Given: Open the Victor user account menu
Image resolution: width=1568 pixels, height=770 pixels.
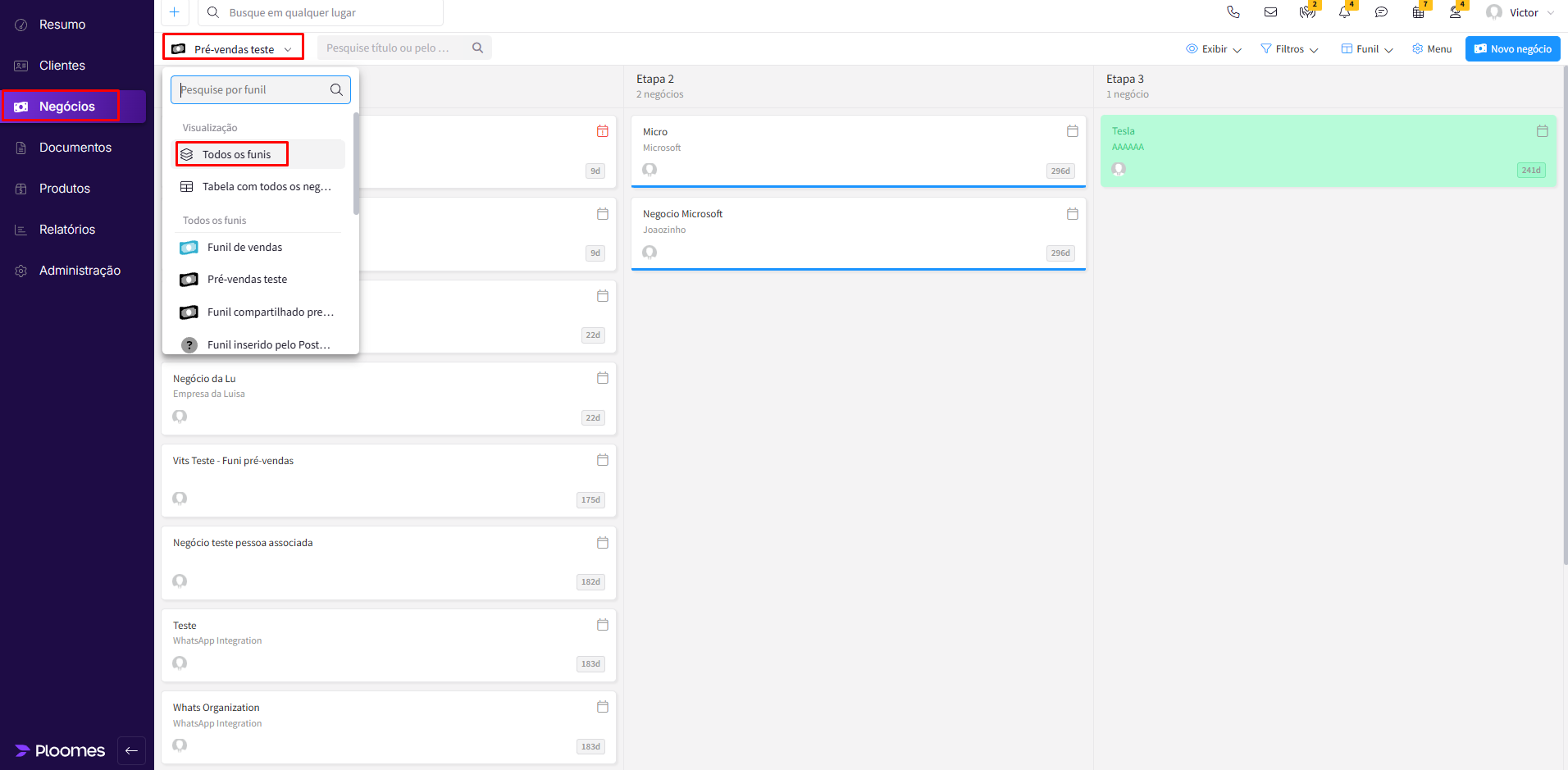Looking at the screenshot, I should (x=1521, y=12).
